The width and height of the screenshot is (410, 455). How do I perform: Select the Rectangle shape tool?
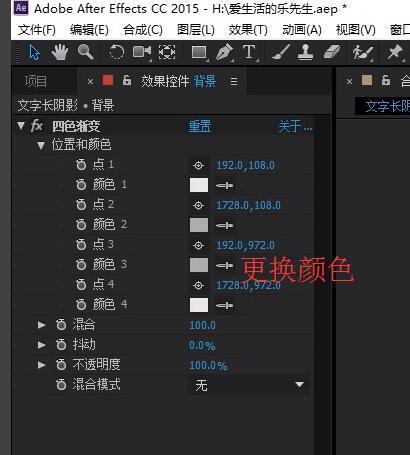click(199, 52)
